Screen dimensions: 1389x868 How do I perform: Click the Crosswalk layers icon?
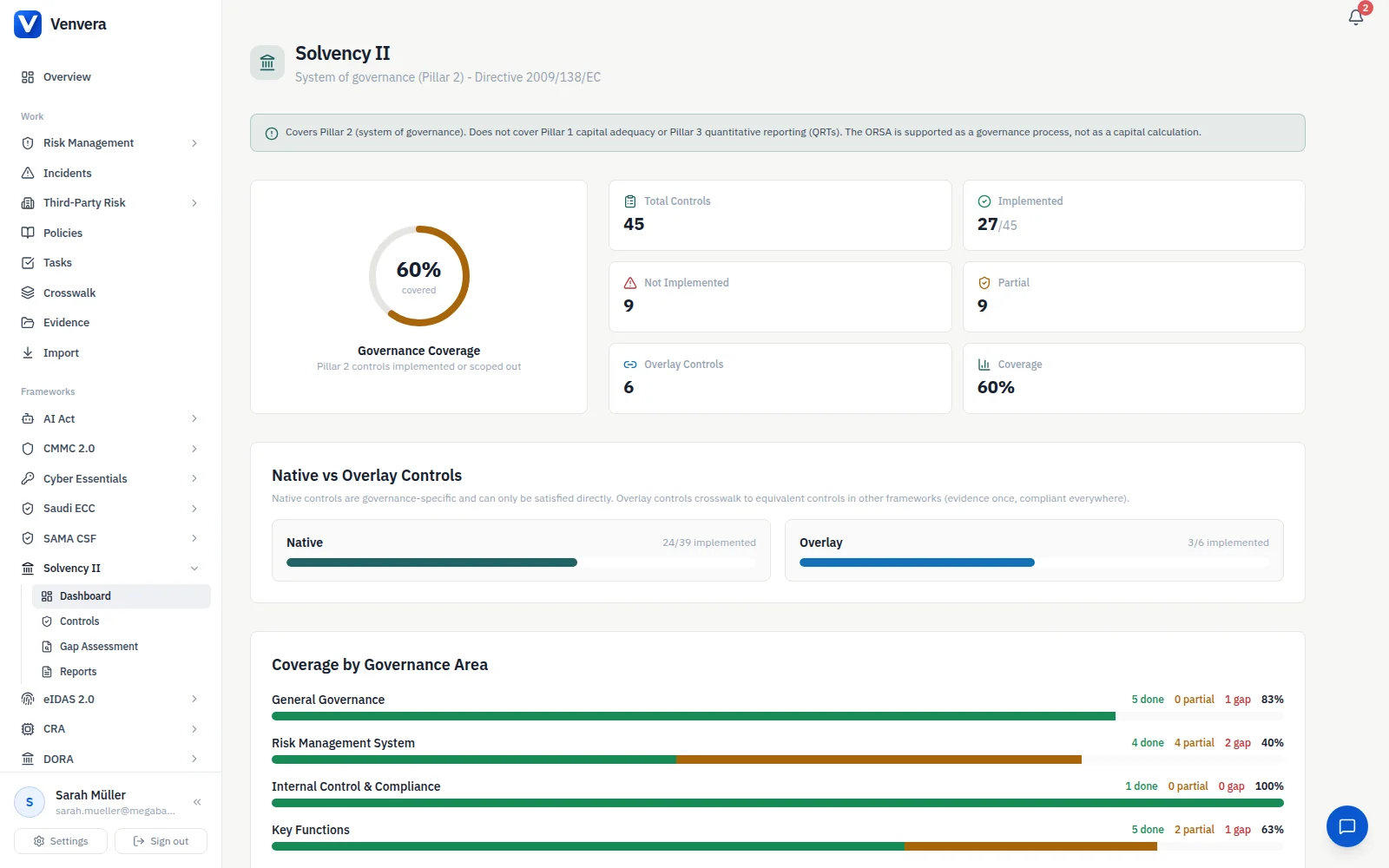tap(28, 293)
